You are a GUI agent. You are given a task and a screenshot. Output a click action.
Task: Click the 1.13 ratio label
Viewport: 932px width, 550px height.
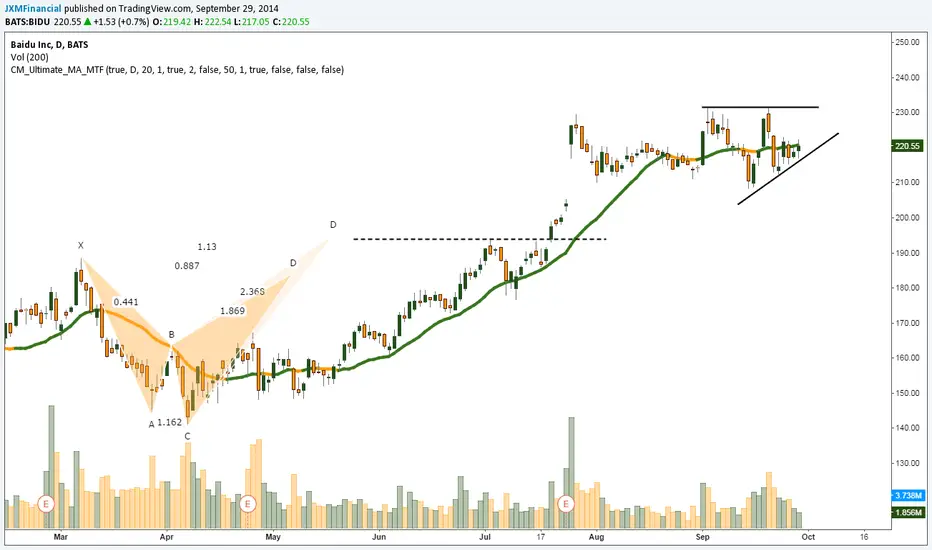(x=207, y=247)
